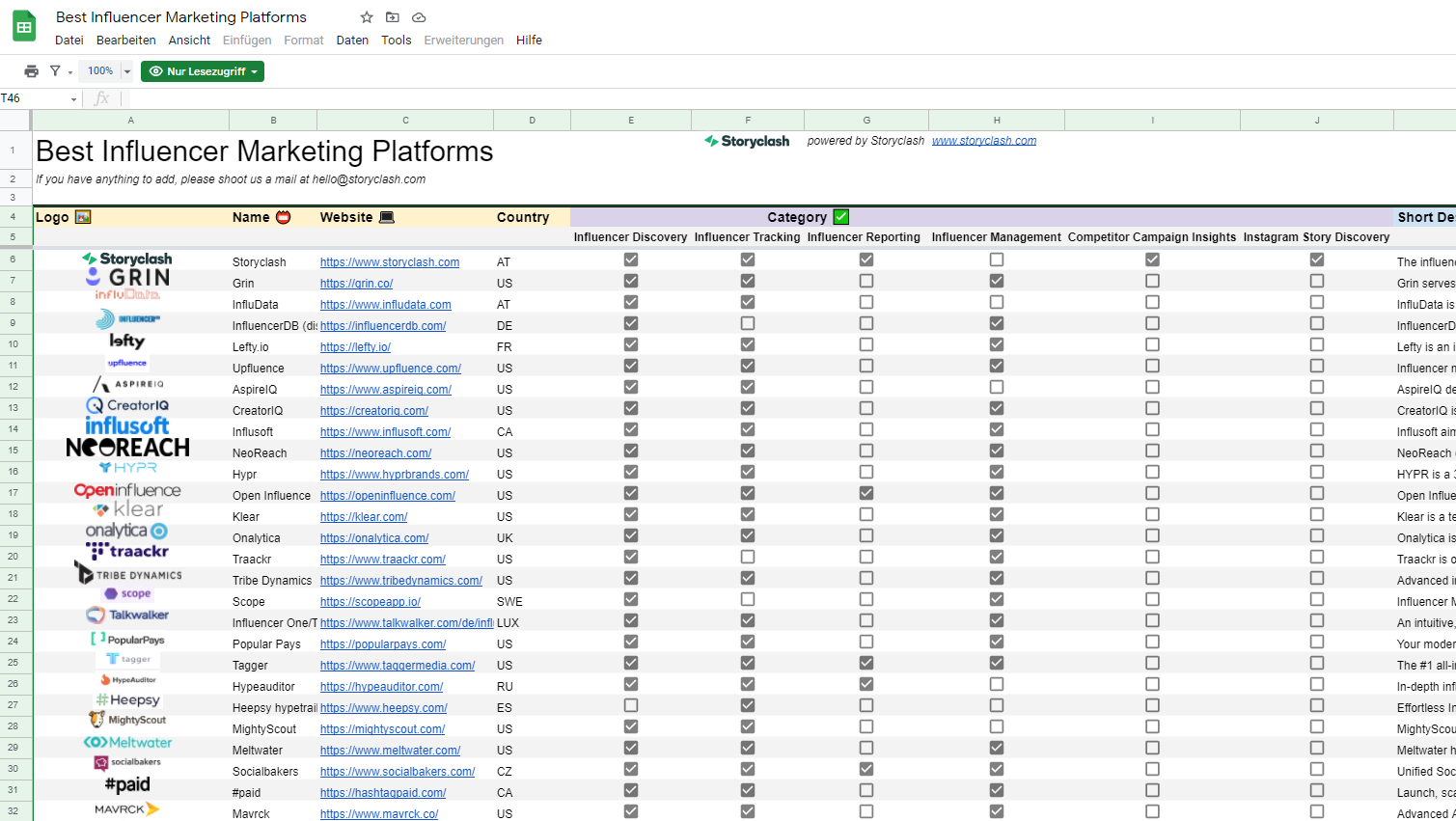1456x821 pixels.
Task: Open the cell name box dropdown
Action: click(73, 99)
